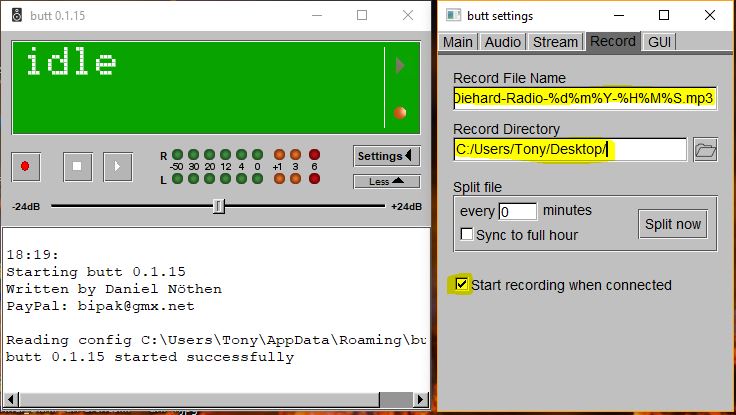The image size is (736, 415).
Task: Collapse the Settings panel button
Action: (x=387, y=156)
